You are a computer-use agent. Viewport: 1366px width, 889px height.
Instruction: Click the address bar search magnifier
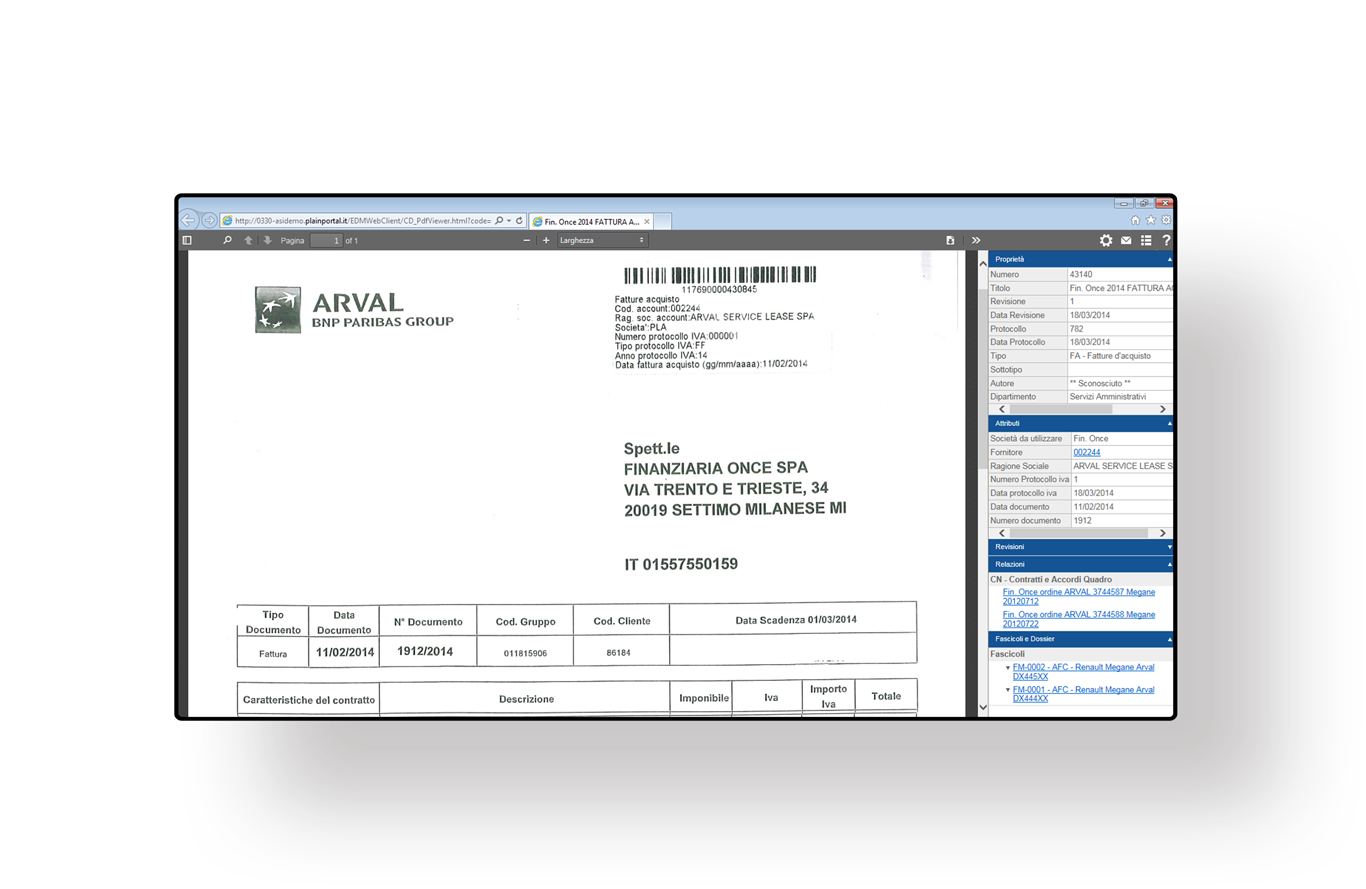pyautogui.click(x=499, y=220)
